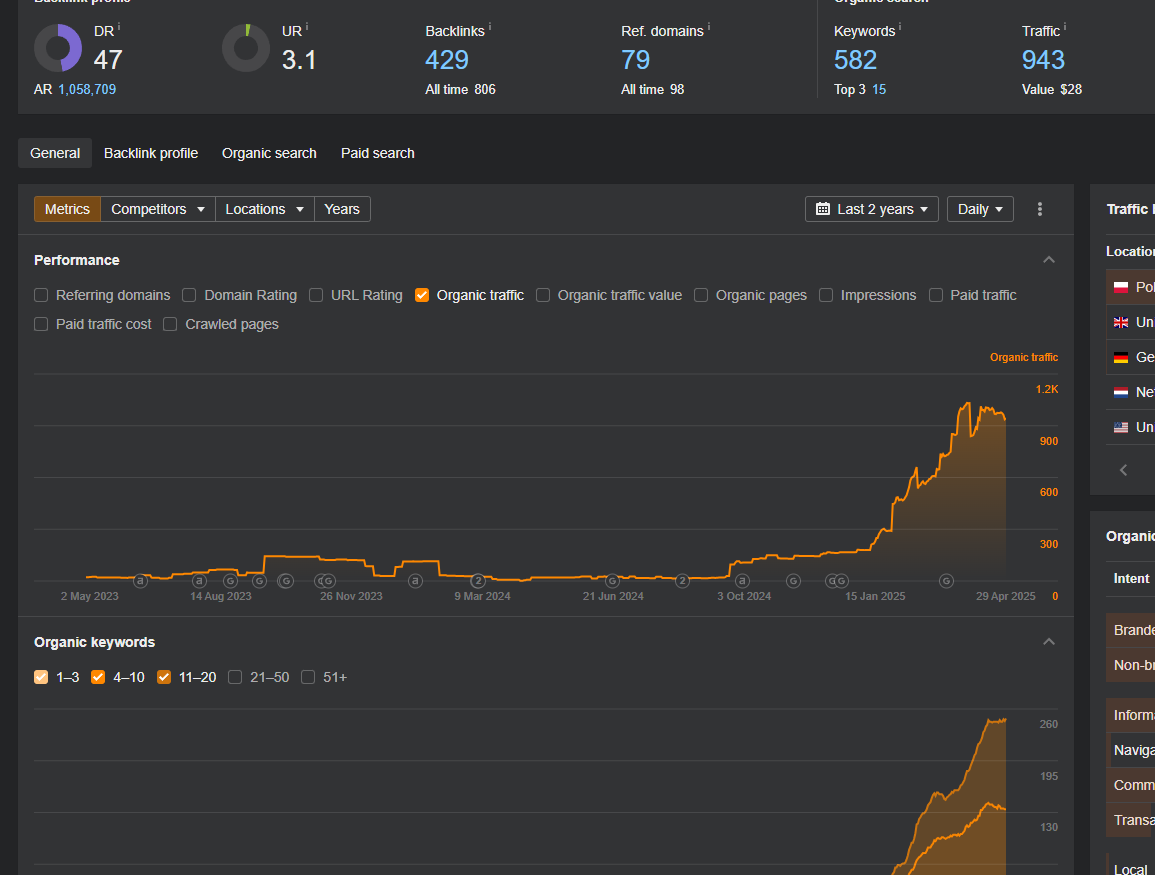This screenshot has width=1155, height=875.
Task: Collapse the Performance section
Action: point(1048,260)
